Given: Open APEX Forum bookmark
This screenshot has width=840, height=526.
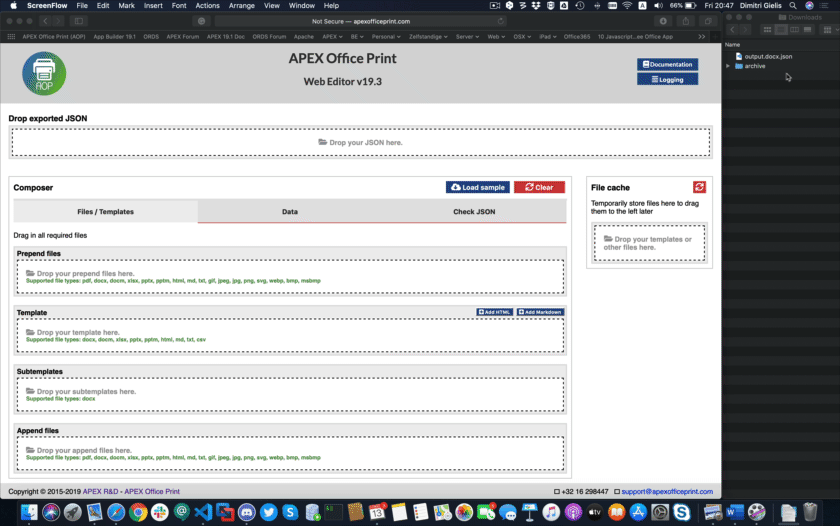Looking at the screenshot, I should (182, 36).
